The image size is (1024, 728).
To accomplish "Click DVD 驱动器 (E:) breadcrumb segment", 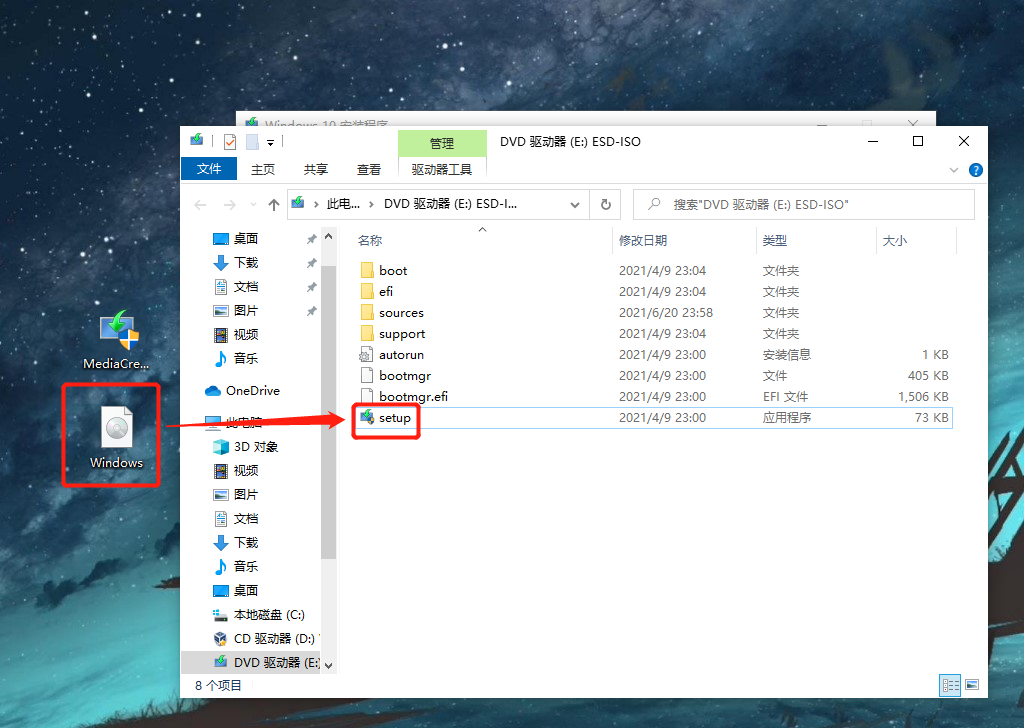I will pos(450,204).
